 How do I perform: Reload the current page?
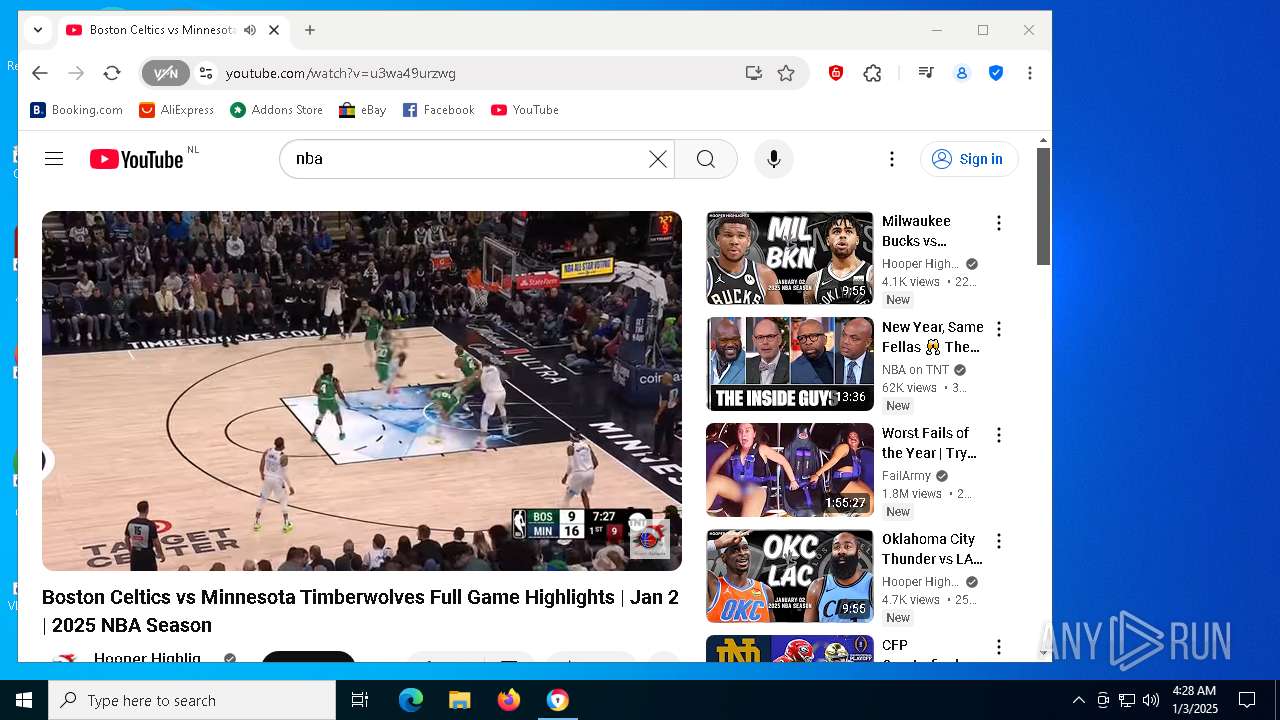112,73
